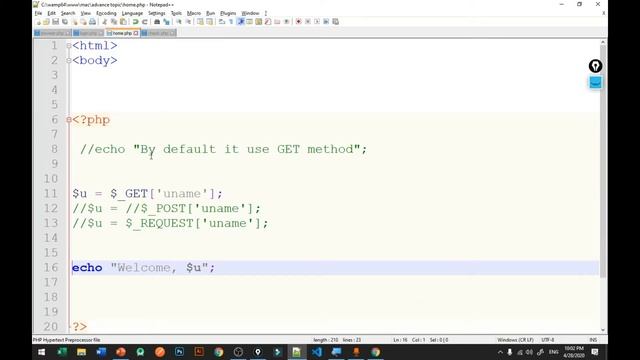Run macro multiple times icon
The height and width of the screenshot is (360, 640).
[326, 22]
